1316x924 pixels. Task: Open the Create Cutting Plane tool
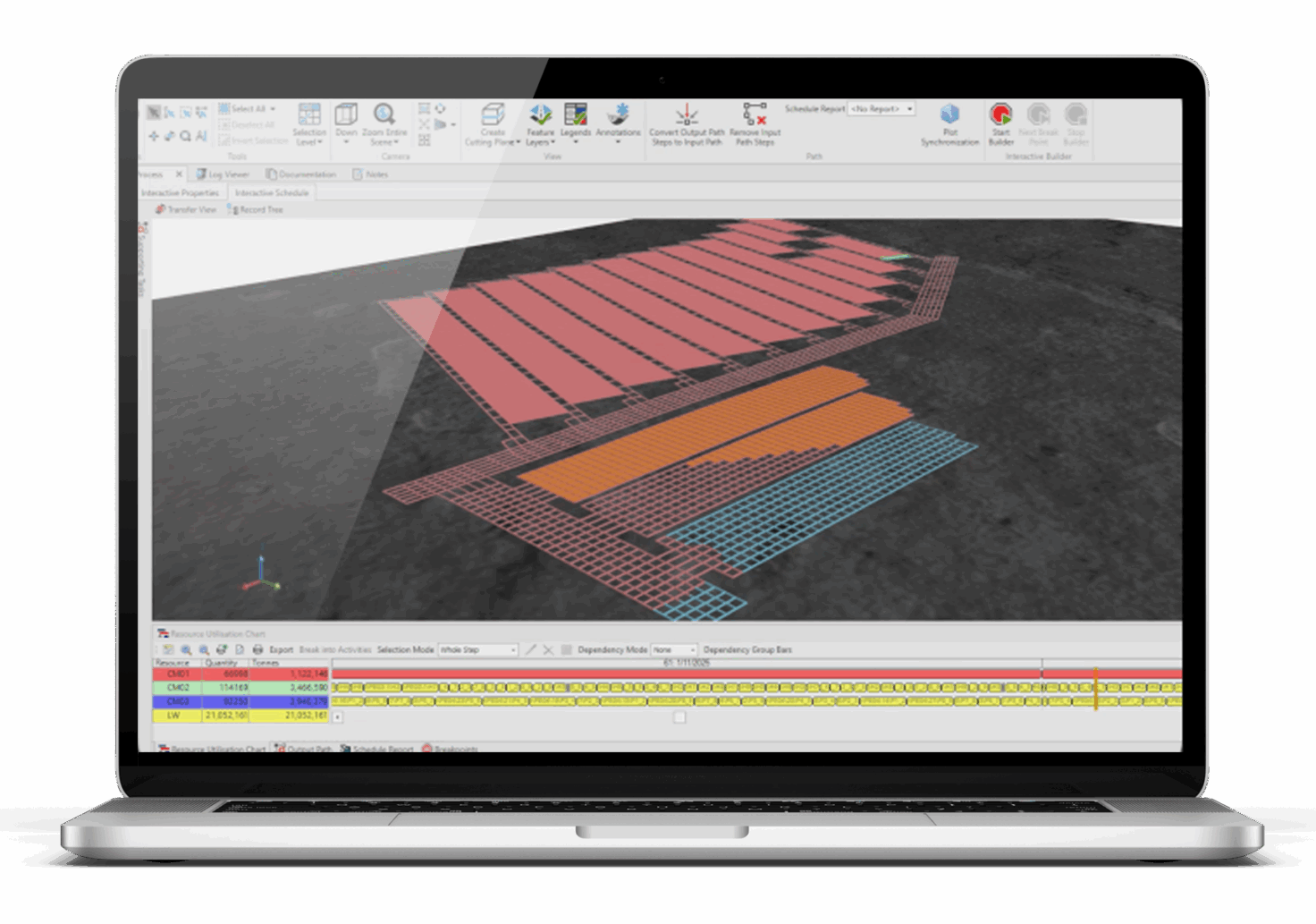coord(493,124)
